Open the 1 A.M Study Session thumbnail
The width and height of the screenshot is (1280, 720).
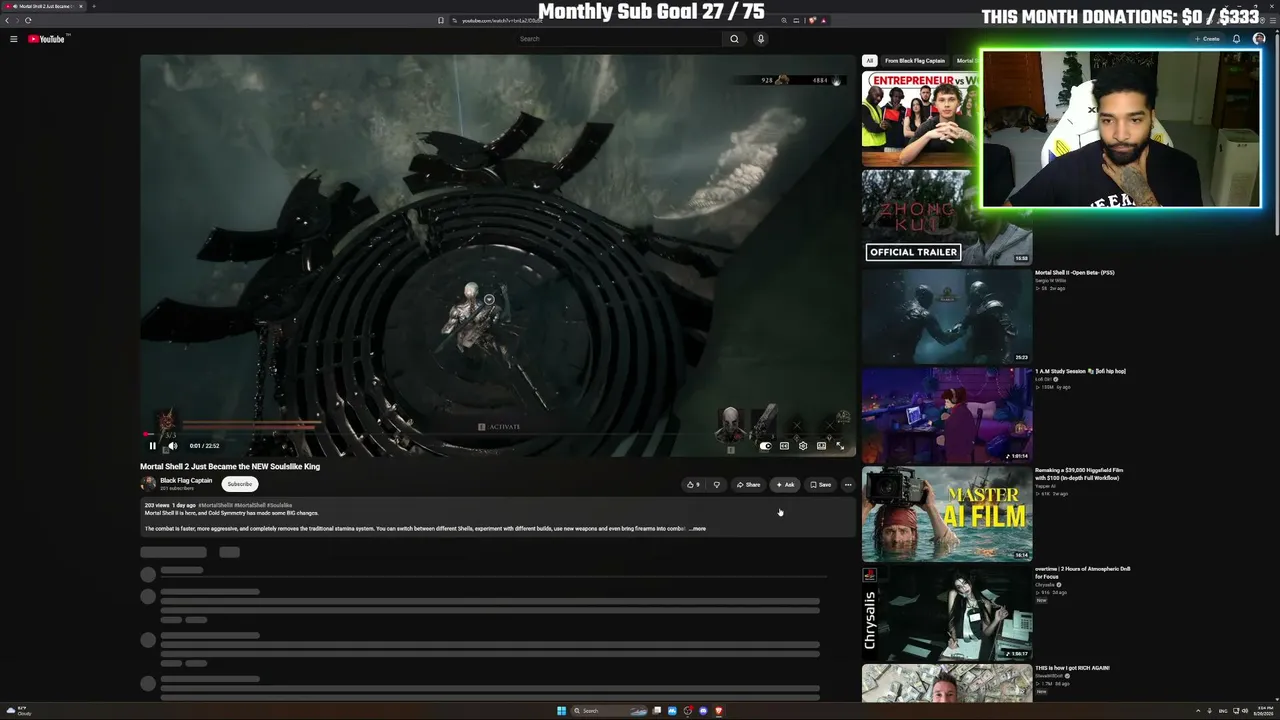(947, 415)
